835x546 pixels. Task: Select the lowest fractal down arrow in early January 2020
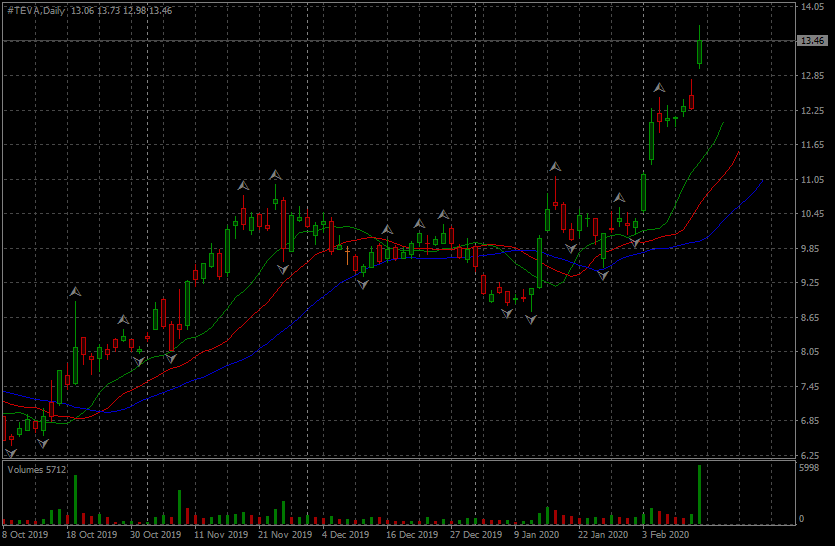click(531, 320)
